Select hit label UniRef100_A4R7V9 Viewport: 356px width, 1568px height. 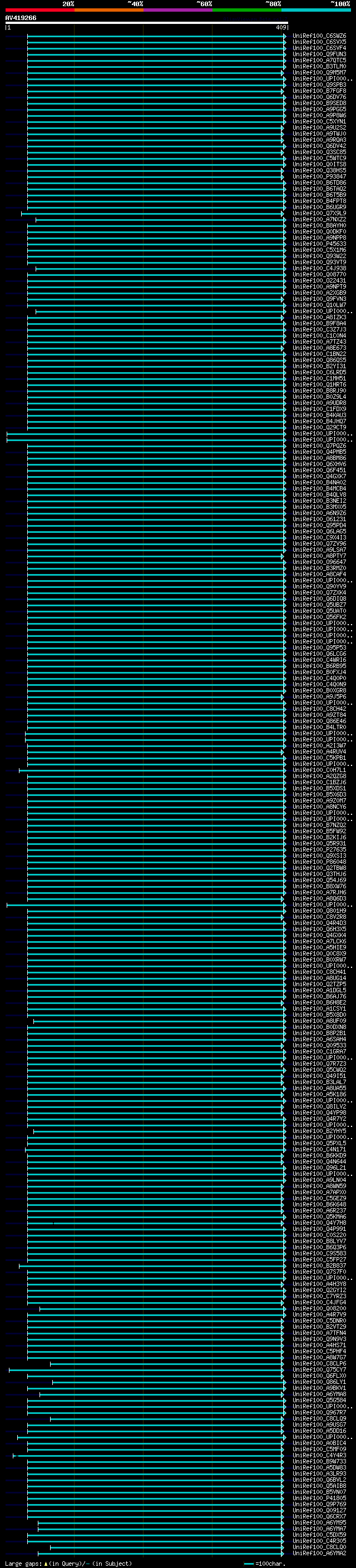click(319, 1315)
